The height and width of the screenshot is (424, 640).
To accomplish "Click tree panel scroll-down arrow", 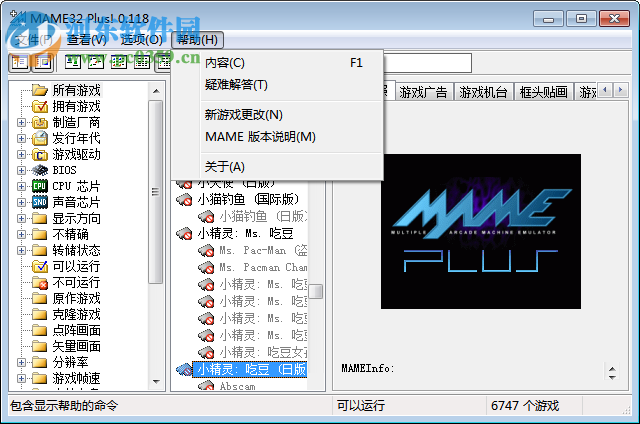I will click(156, 382).
